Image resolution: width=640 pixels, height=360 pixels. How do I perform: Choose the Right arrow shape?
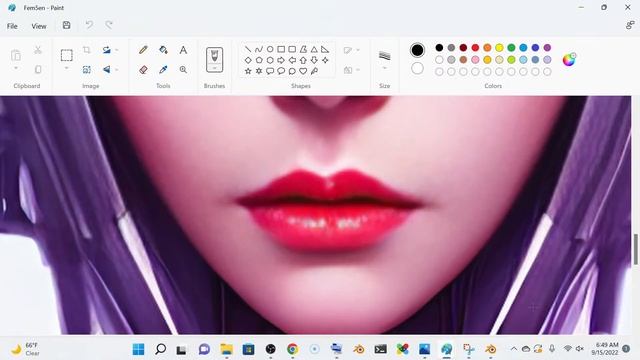(281, 60)
